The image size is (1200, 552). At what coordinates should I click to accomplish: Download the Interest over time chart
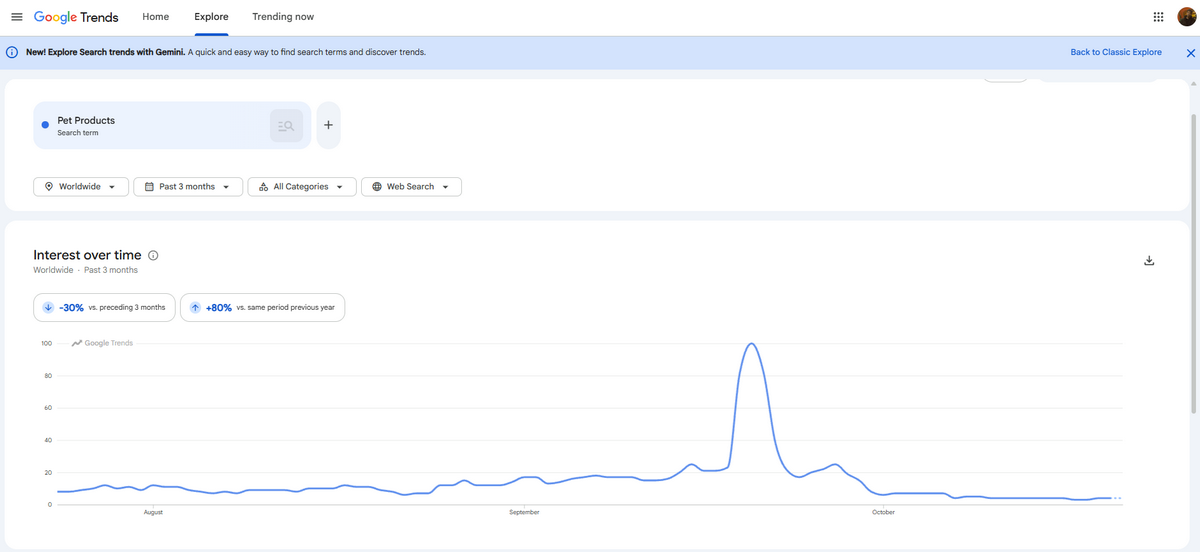click(x=1149, y=261)
